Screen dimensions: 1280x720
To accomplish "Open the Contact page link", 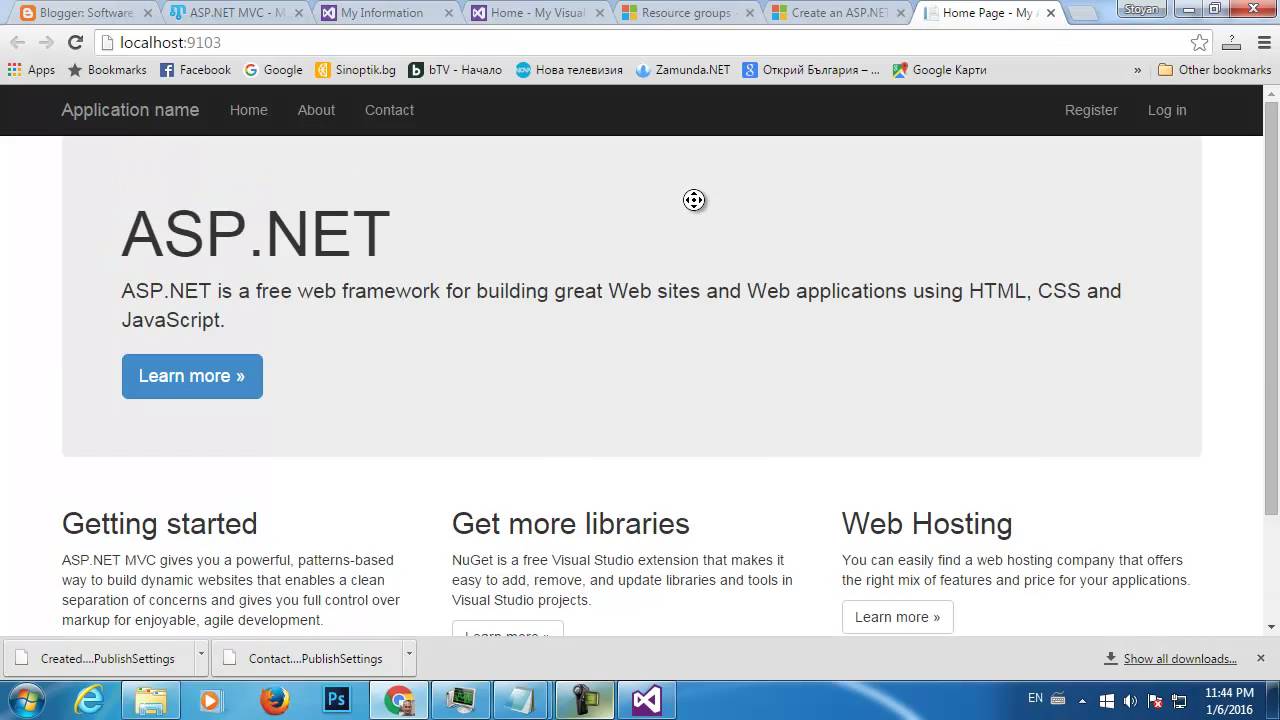I will pos(389,110).
